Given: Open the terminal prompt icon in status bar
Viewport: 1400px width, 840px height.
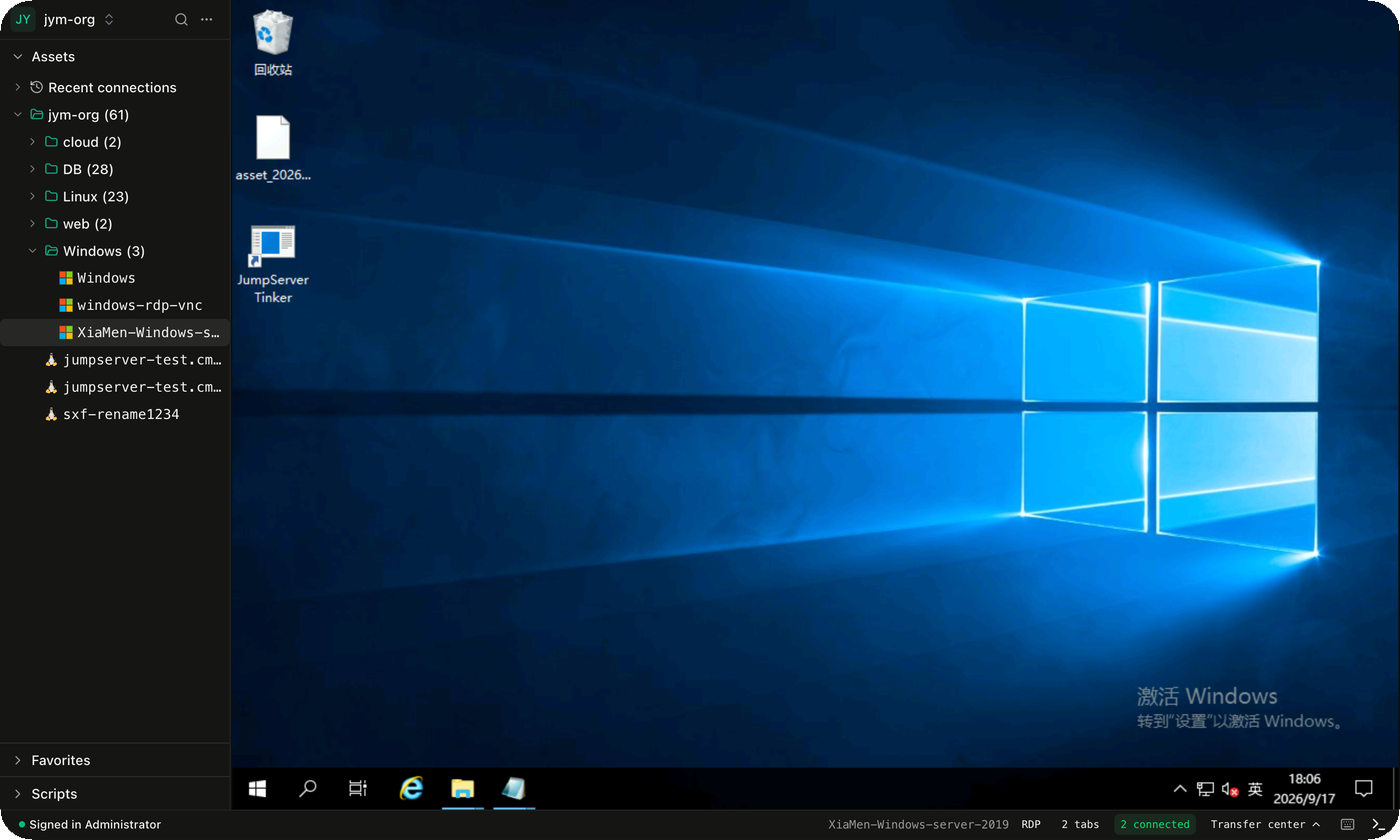Looking at the screenshot, I should click(1377, 825).
